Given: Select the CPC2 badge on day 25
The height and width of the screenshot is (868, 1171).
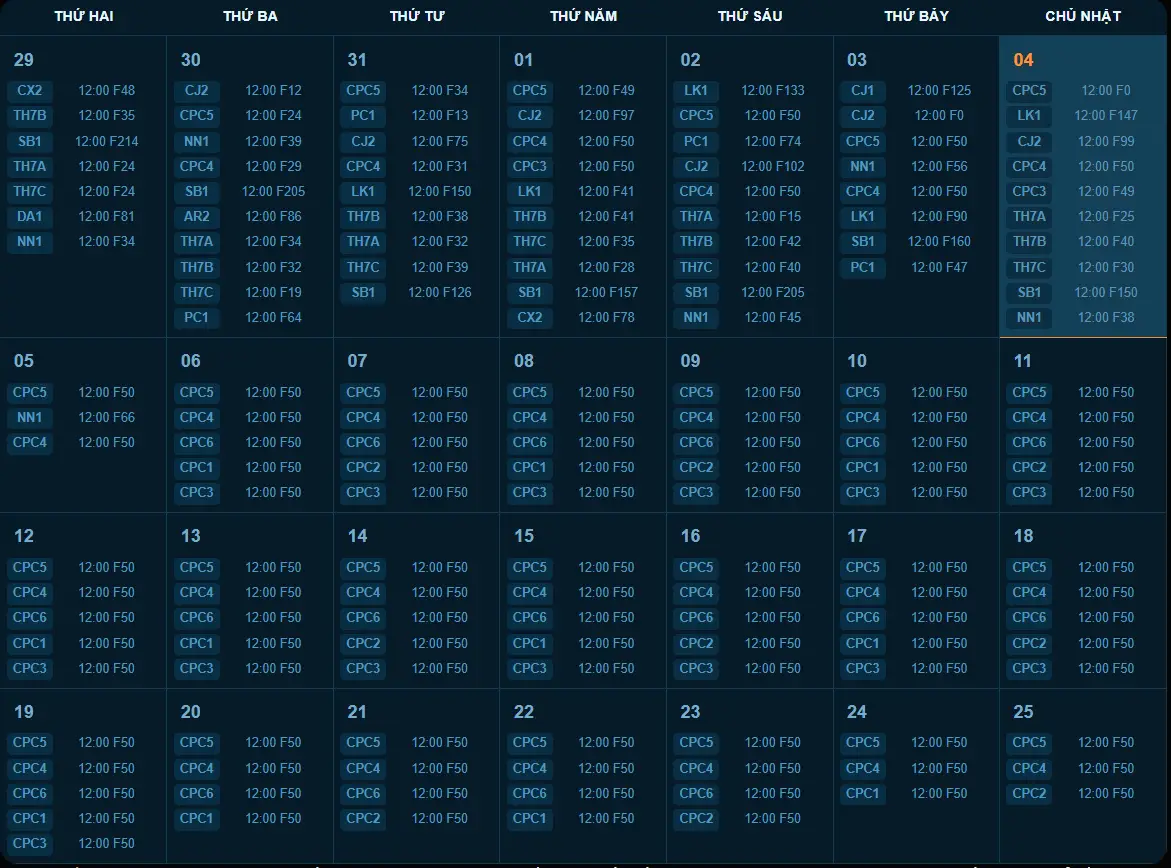Looking at the screenshot, I should coord(1029,793).
